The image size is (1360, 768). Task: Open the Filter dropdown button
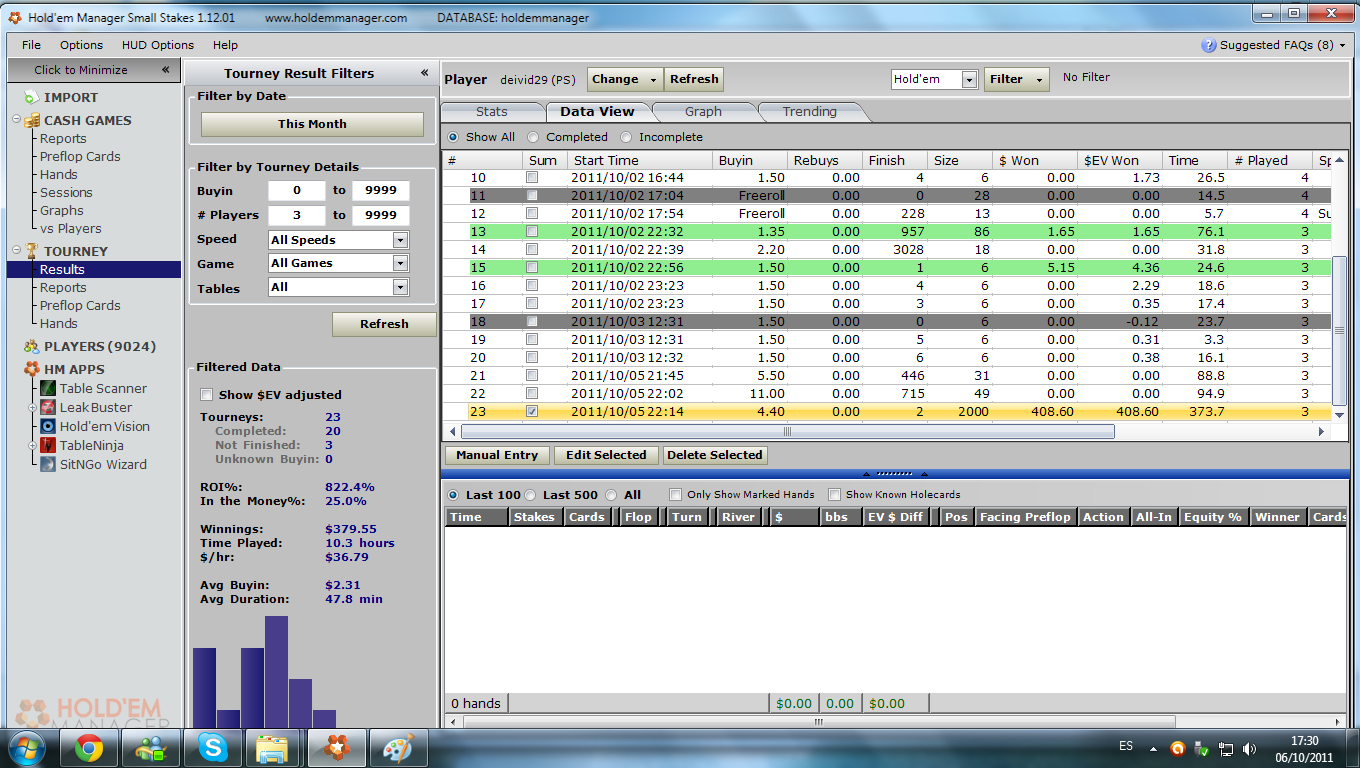pyautogui.click(x=1016, y=79)
